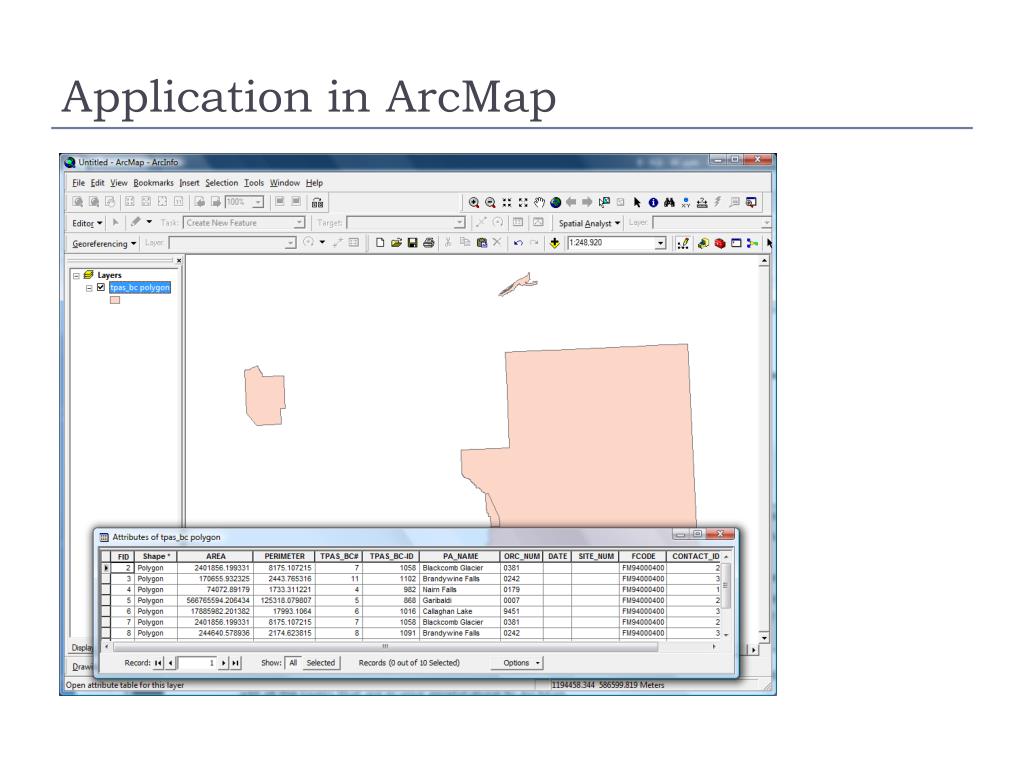
Task: Select the Zoom In tool
Action: tap(474, 202)
